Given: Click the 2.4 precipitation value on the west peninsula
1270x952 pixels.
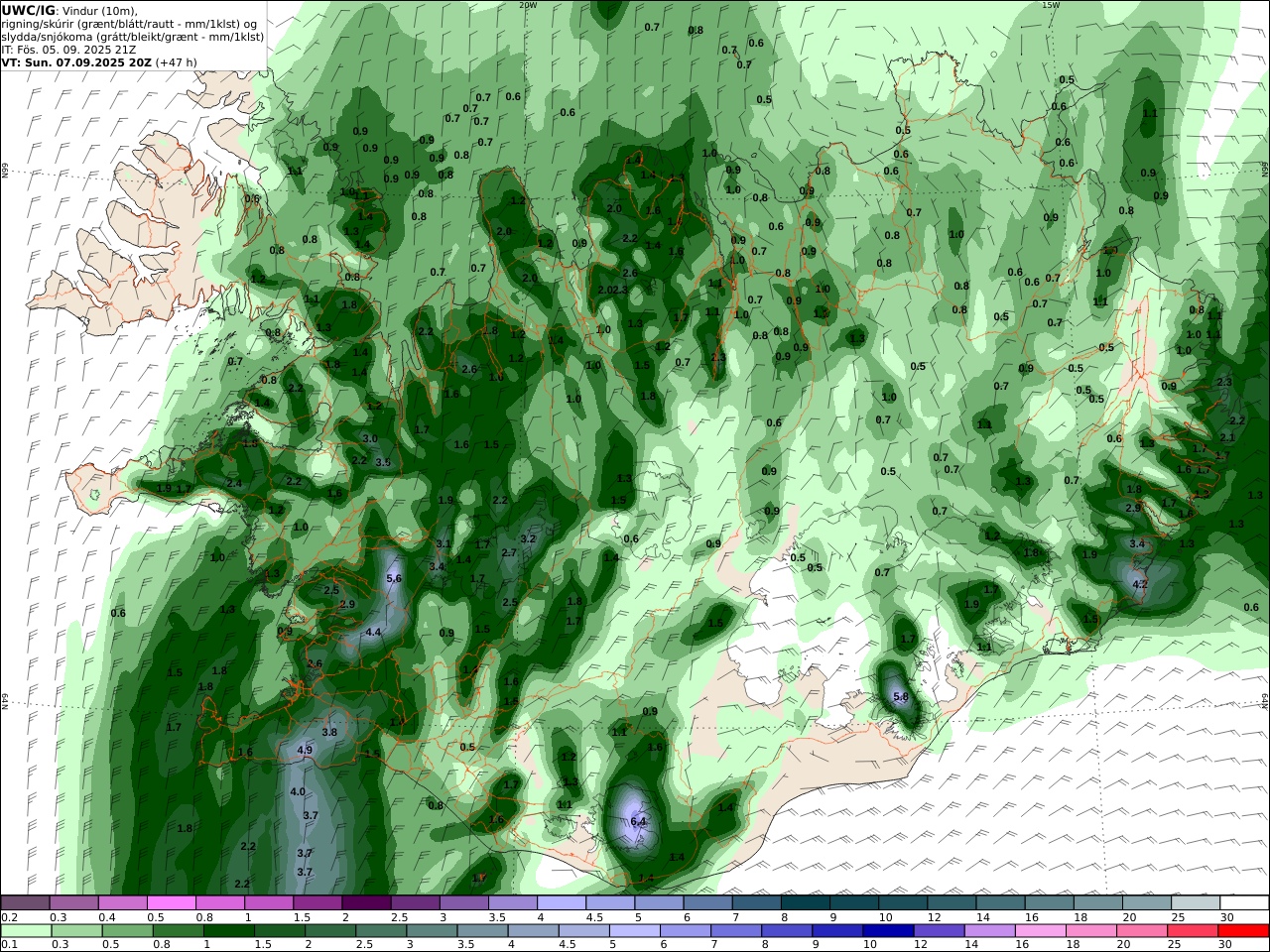Looking at the screenshot, I should pos(234,483).
